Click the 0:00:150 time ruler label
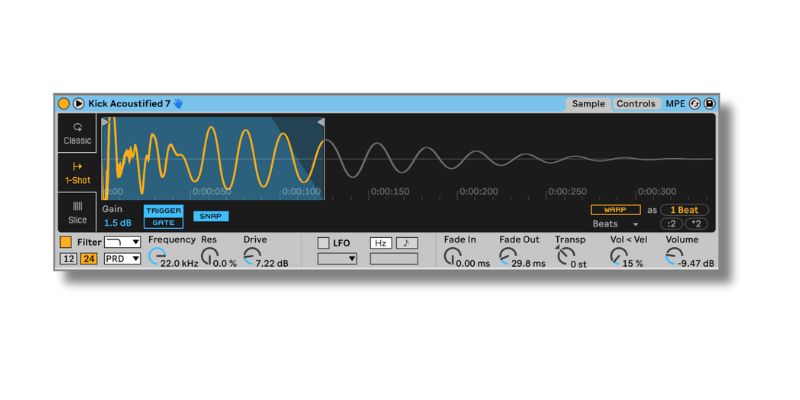The image size is (800, 400). (x=390, y=192)
